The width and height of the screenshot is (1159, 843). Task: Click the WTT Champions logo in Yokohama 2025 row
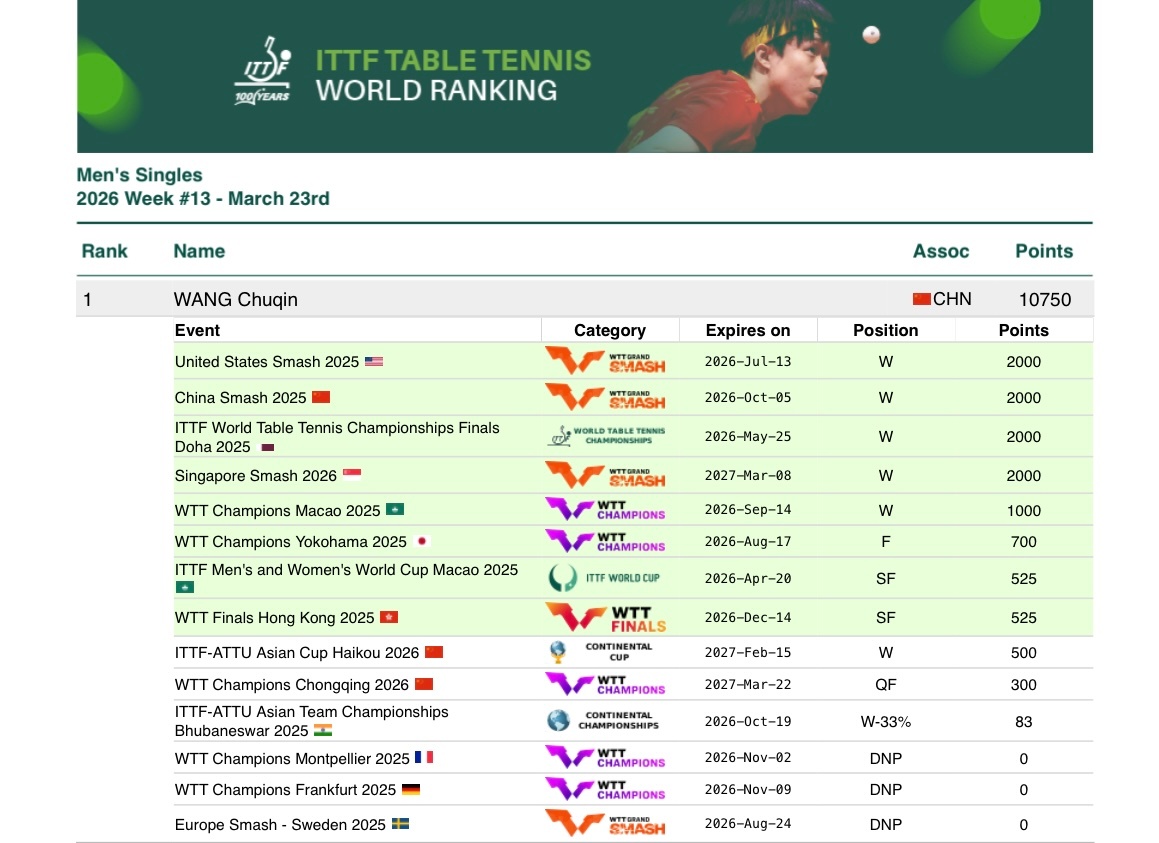pos(605,541)
